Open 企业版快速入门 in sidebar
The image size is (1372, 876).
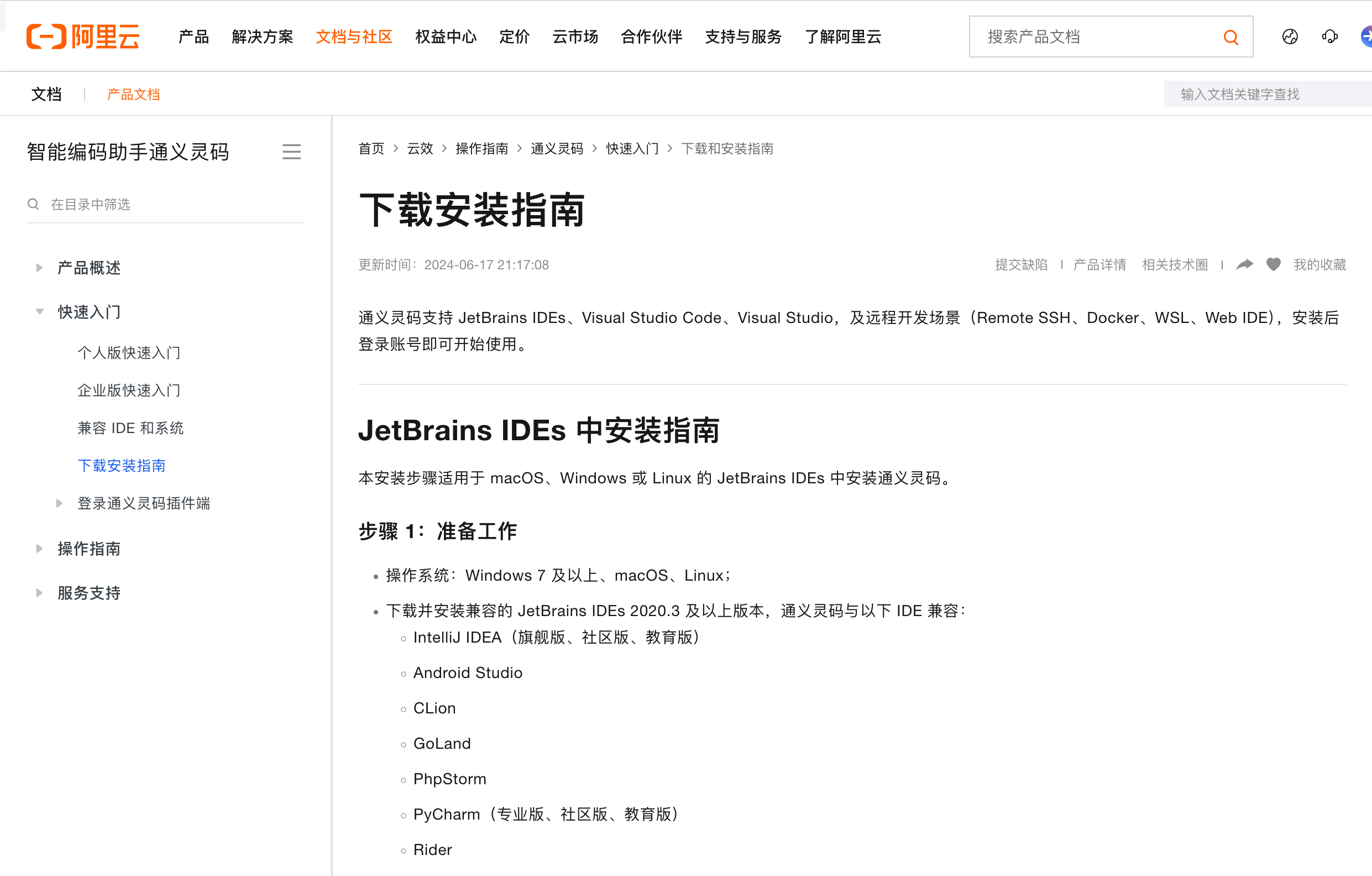click(129, 390)
